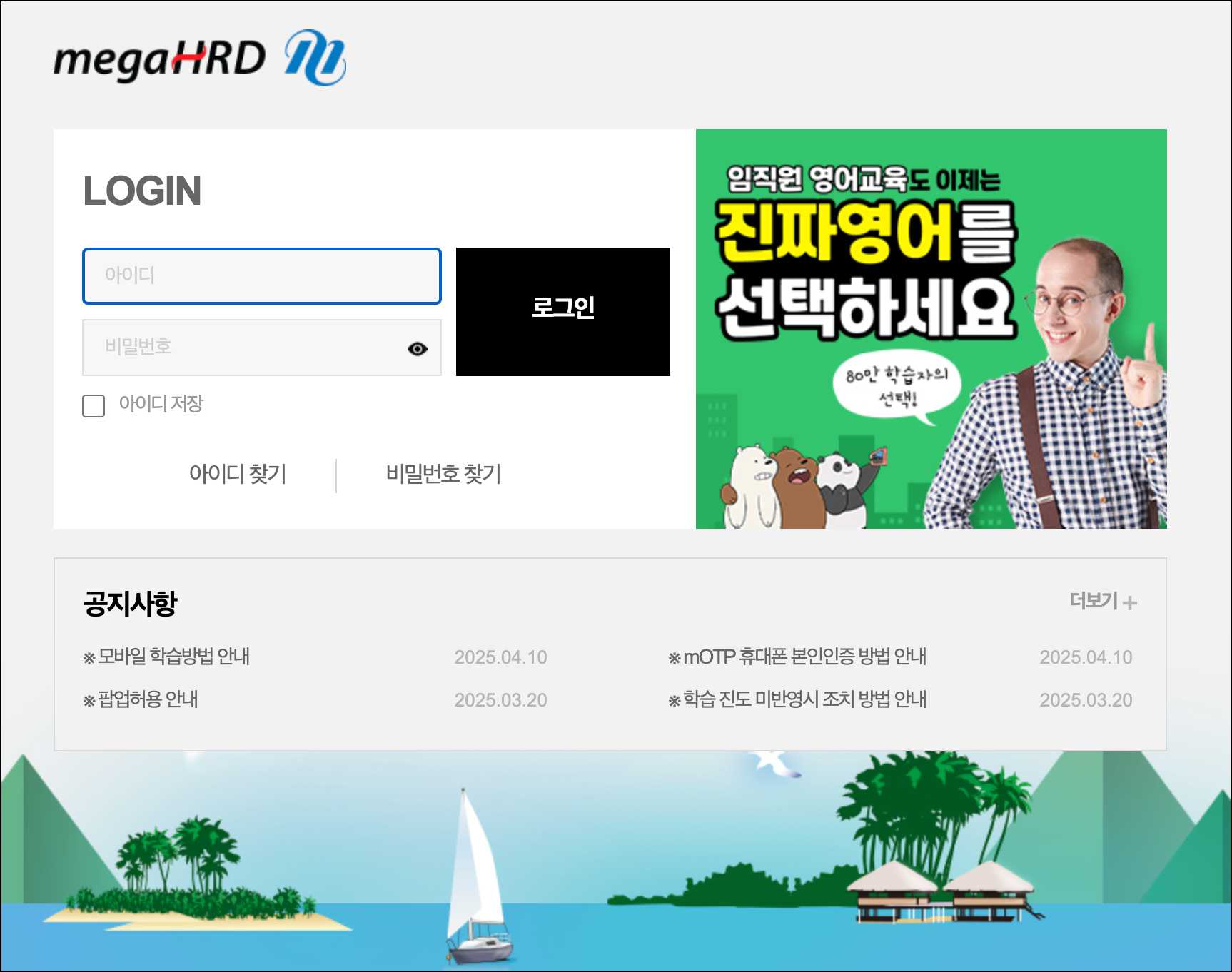1232x972 pixels.
Task: Click the 비밀번호 input field
Action: (243, 348)
